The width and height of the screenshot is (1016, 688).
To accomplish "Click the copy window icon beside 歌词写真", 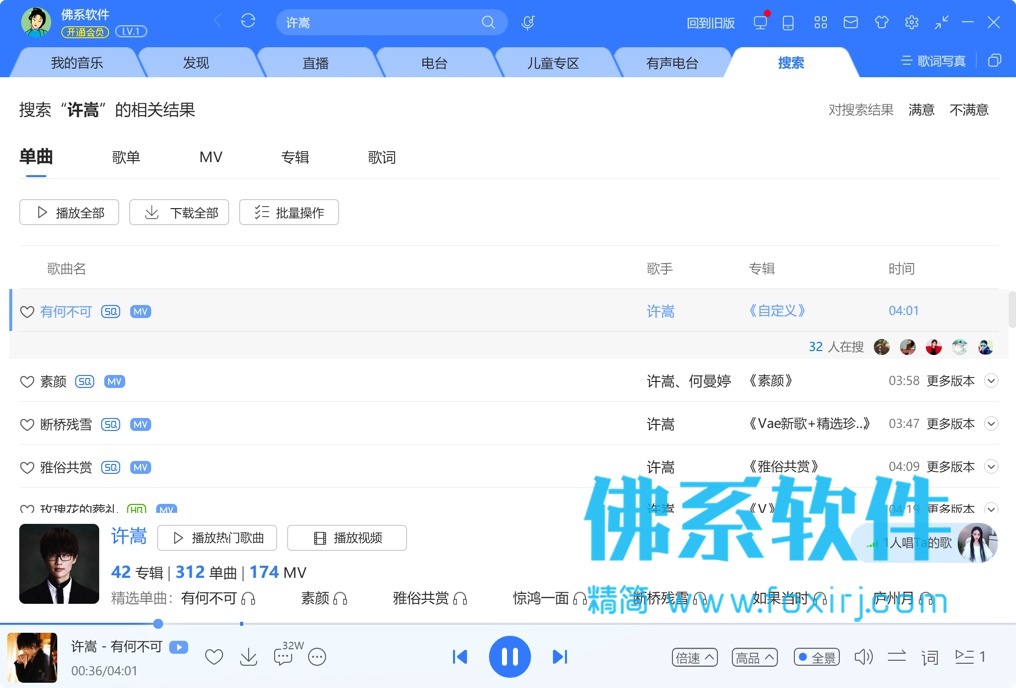I will [x=994, y=61].
